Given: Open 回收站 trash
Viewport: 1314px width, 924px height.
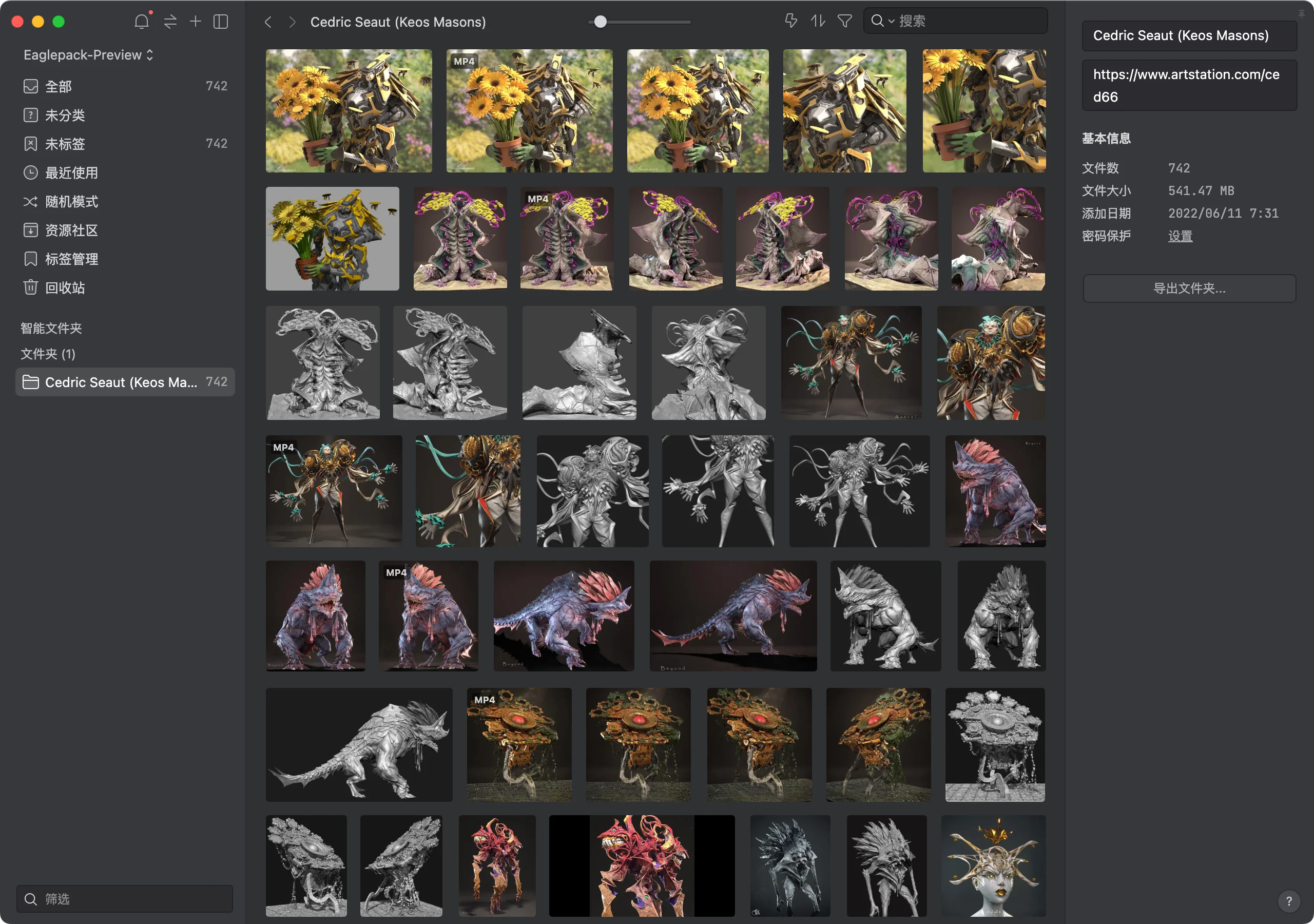Looking at the screenshot, I should 125,287.
